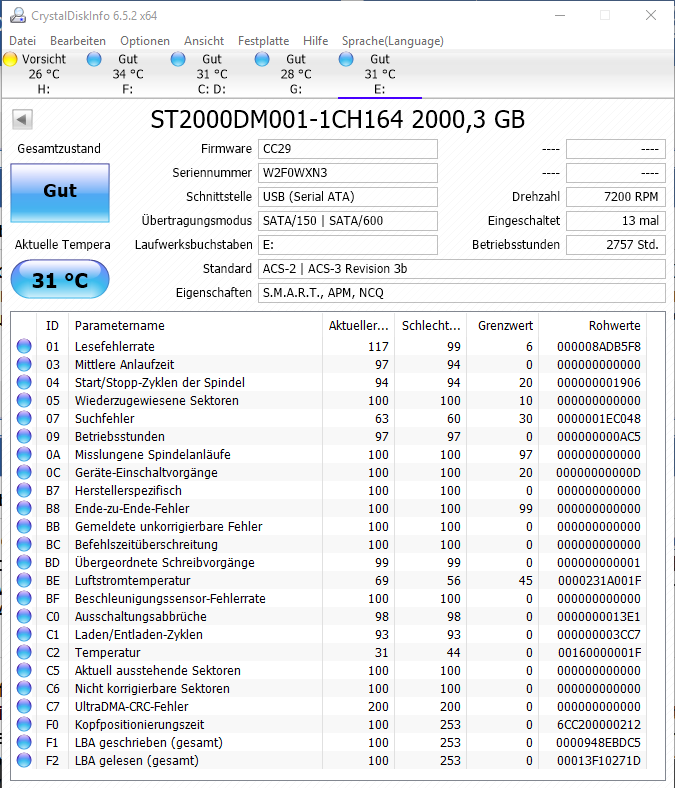Screen dimensions: 675x788
Task: Click raw value 000008ADB5F8
Action: (x=599, y=346)
